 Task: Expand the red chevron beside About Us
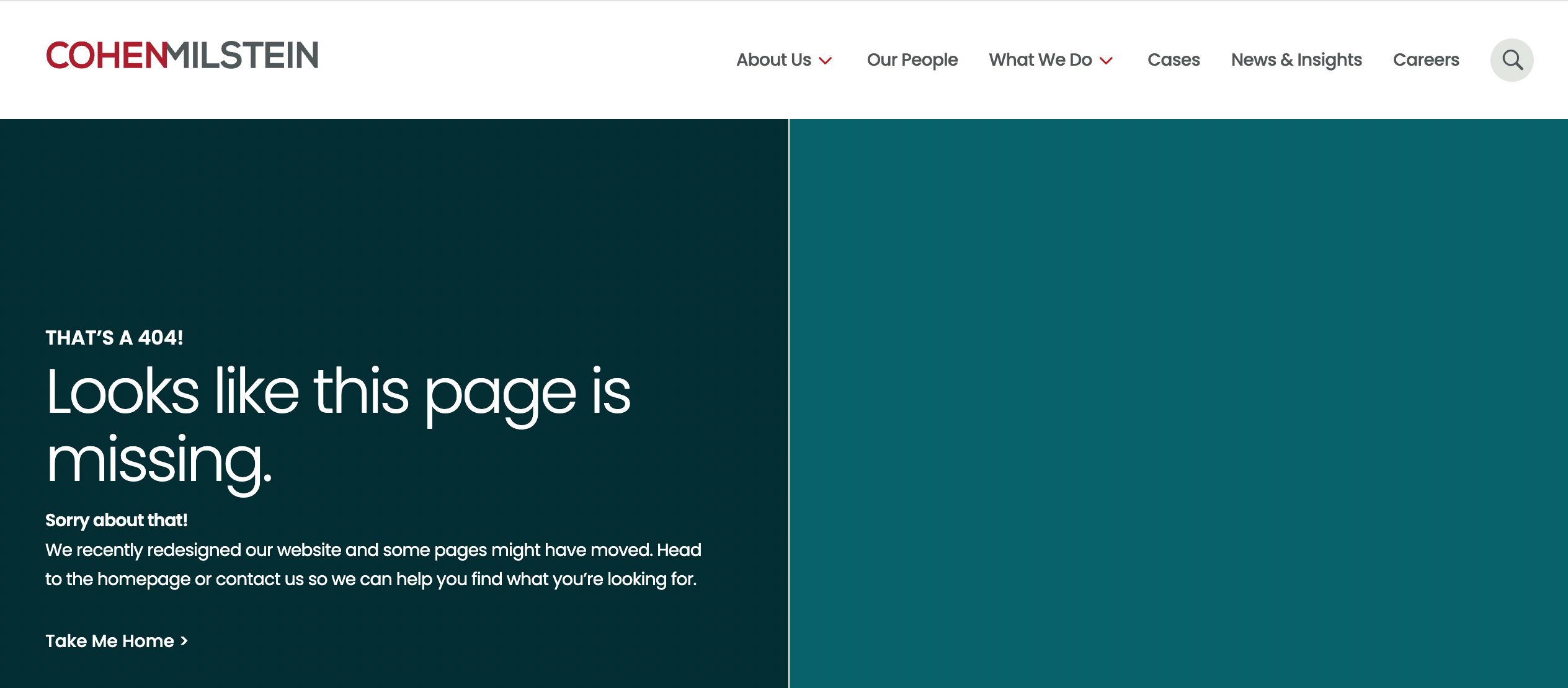tap(825, 61)
